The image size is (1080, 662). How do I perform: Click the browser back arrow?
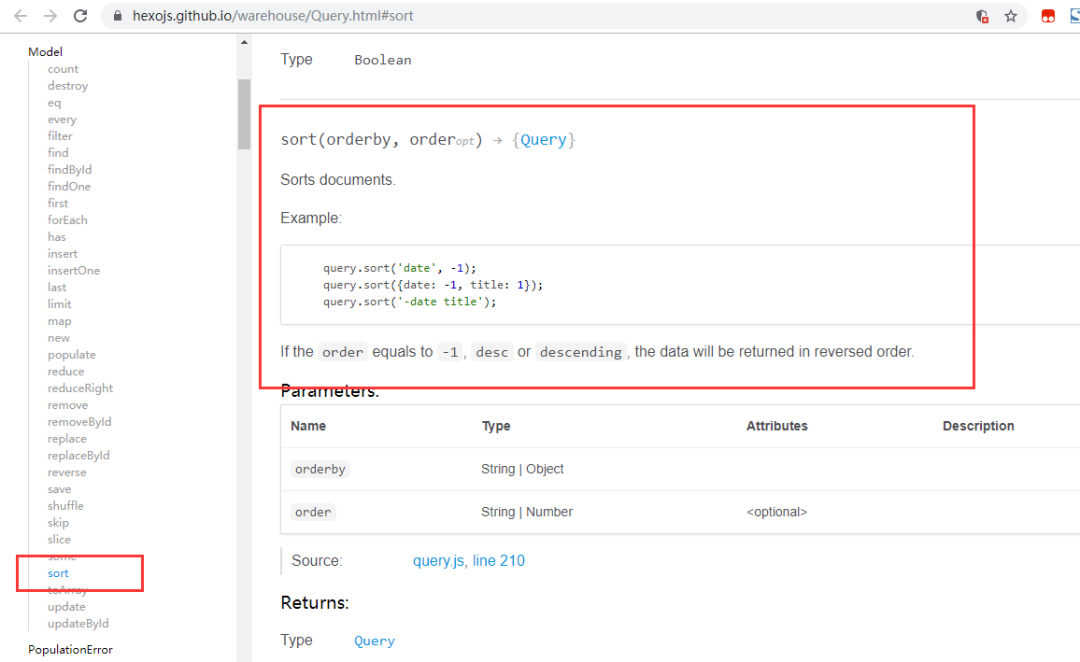pyautogui.click(x=21, y=16)
